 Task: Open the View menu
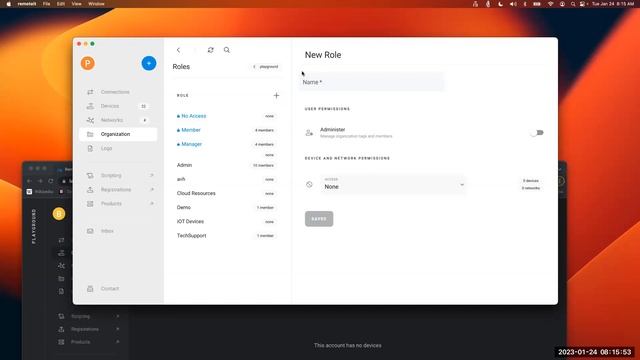(x=76, y=4)
